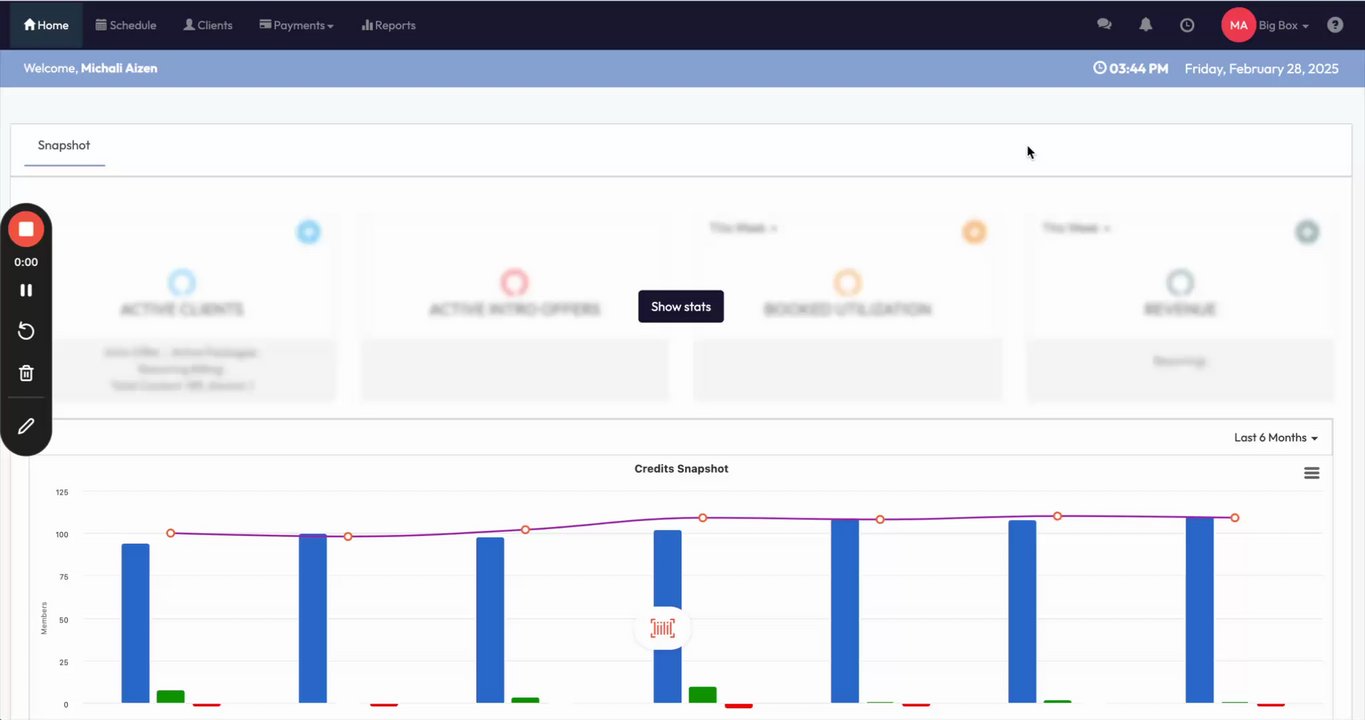Click the Friday, February 28, 2025 date

pyautogui.click(x=1261, y=69)
